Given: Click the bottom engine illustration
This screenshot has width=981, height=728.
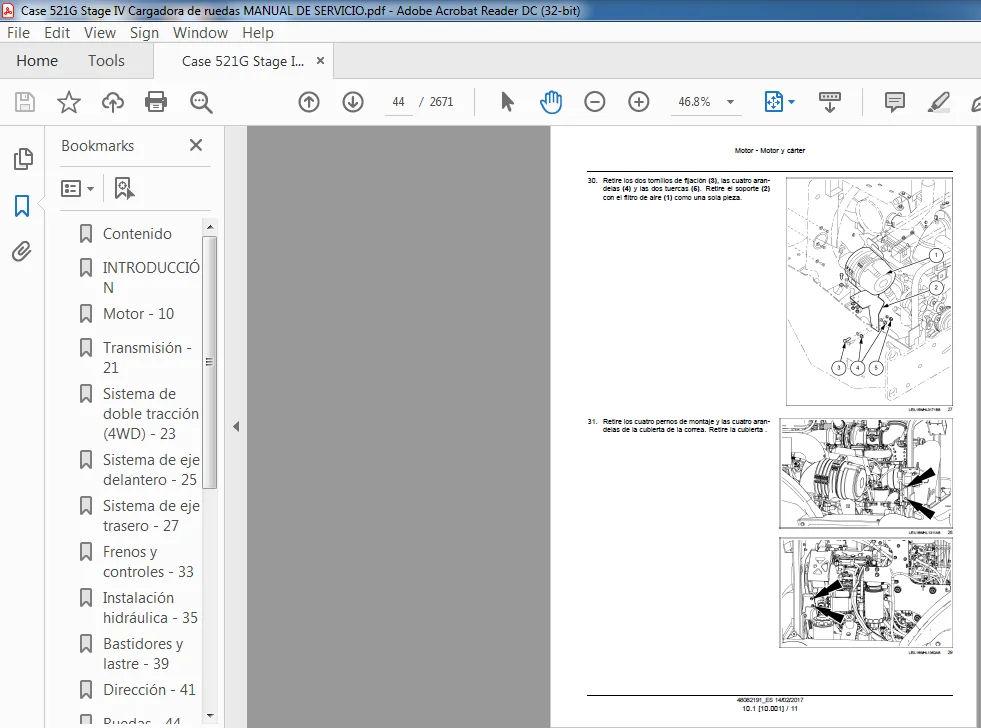Looking at the screenshot, I should pyautogui.click(x=866, y=592).
